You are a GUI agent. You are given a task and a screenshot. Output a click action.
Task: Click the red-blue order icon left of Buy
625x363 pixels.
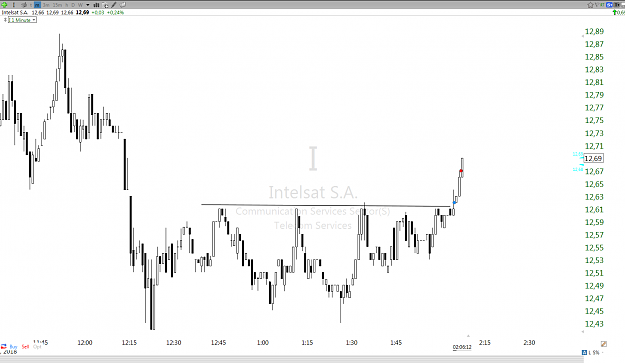pos(4,347)
